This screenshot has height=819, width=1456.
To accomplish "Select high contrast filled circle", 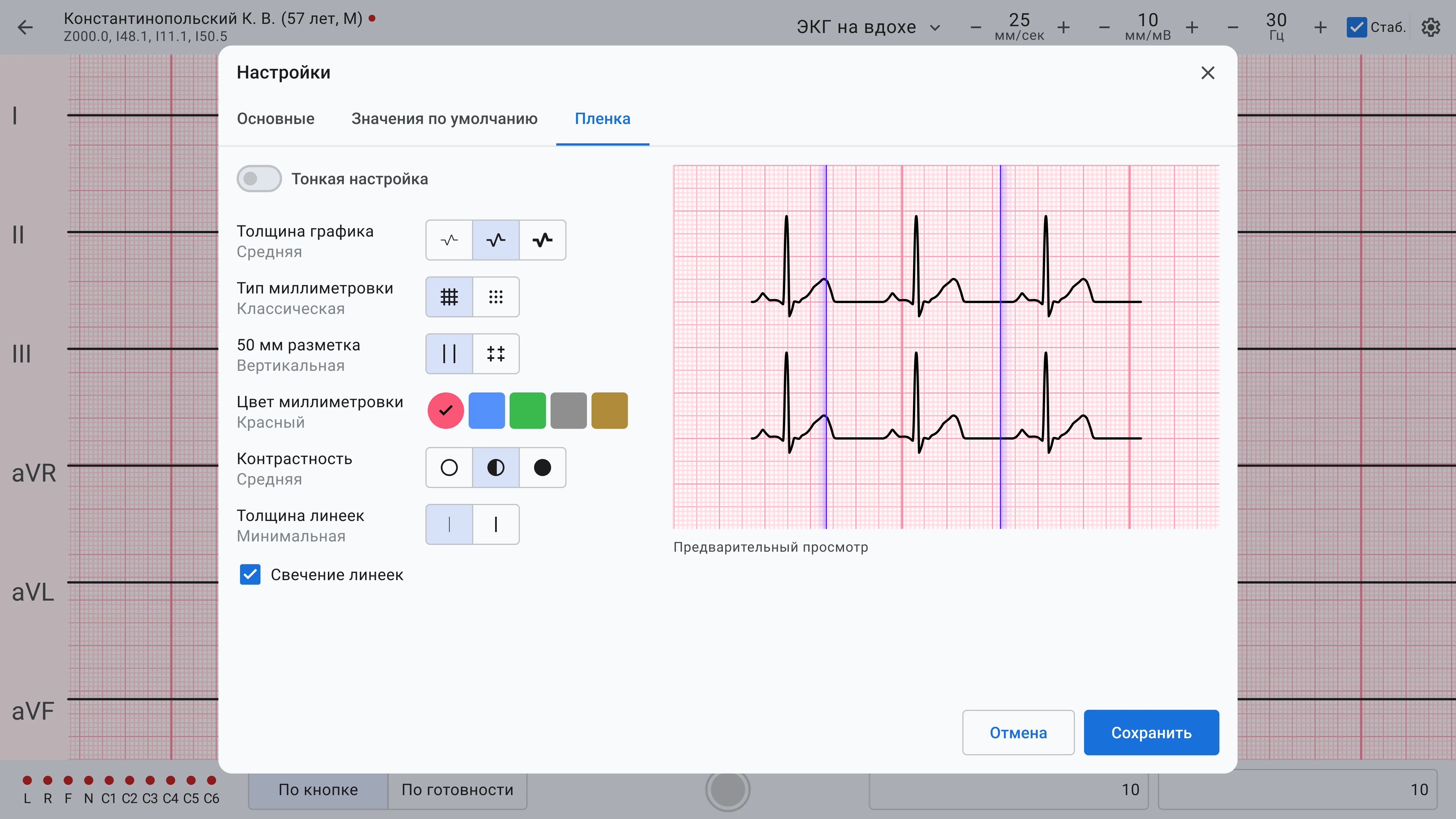I will point(543,468).
